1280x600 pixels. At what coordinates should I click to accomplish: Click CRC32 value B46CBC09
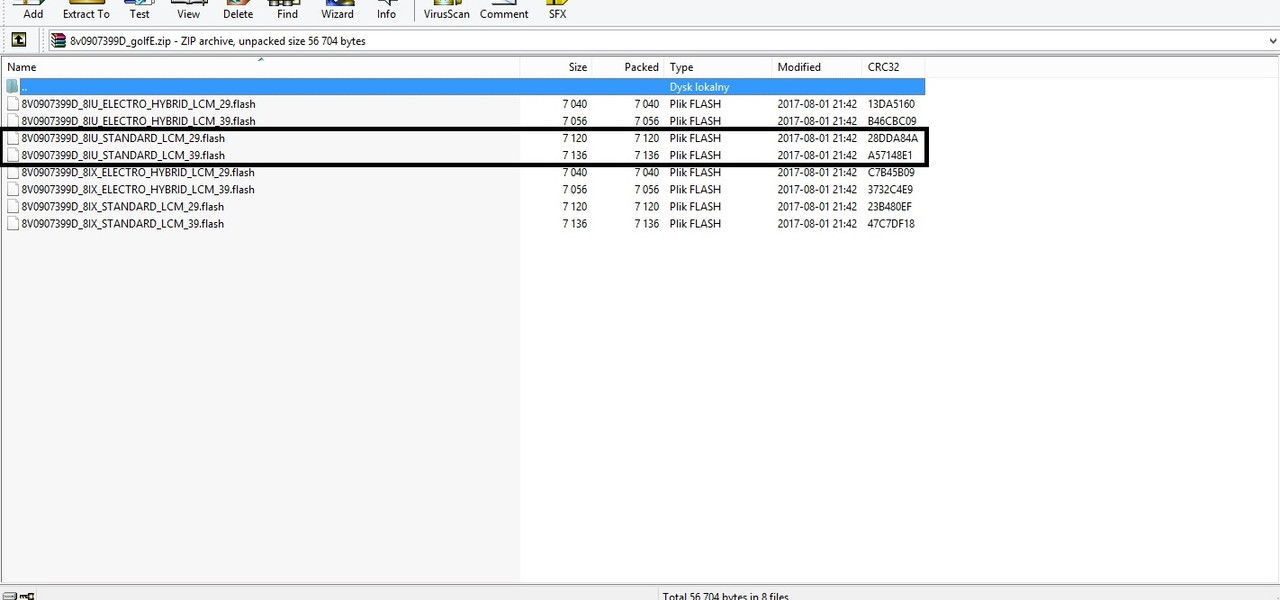pos(891,121)
